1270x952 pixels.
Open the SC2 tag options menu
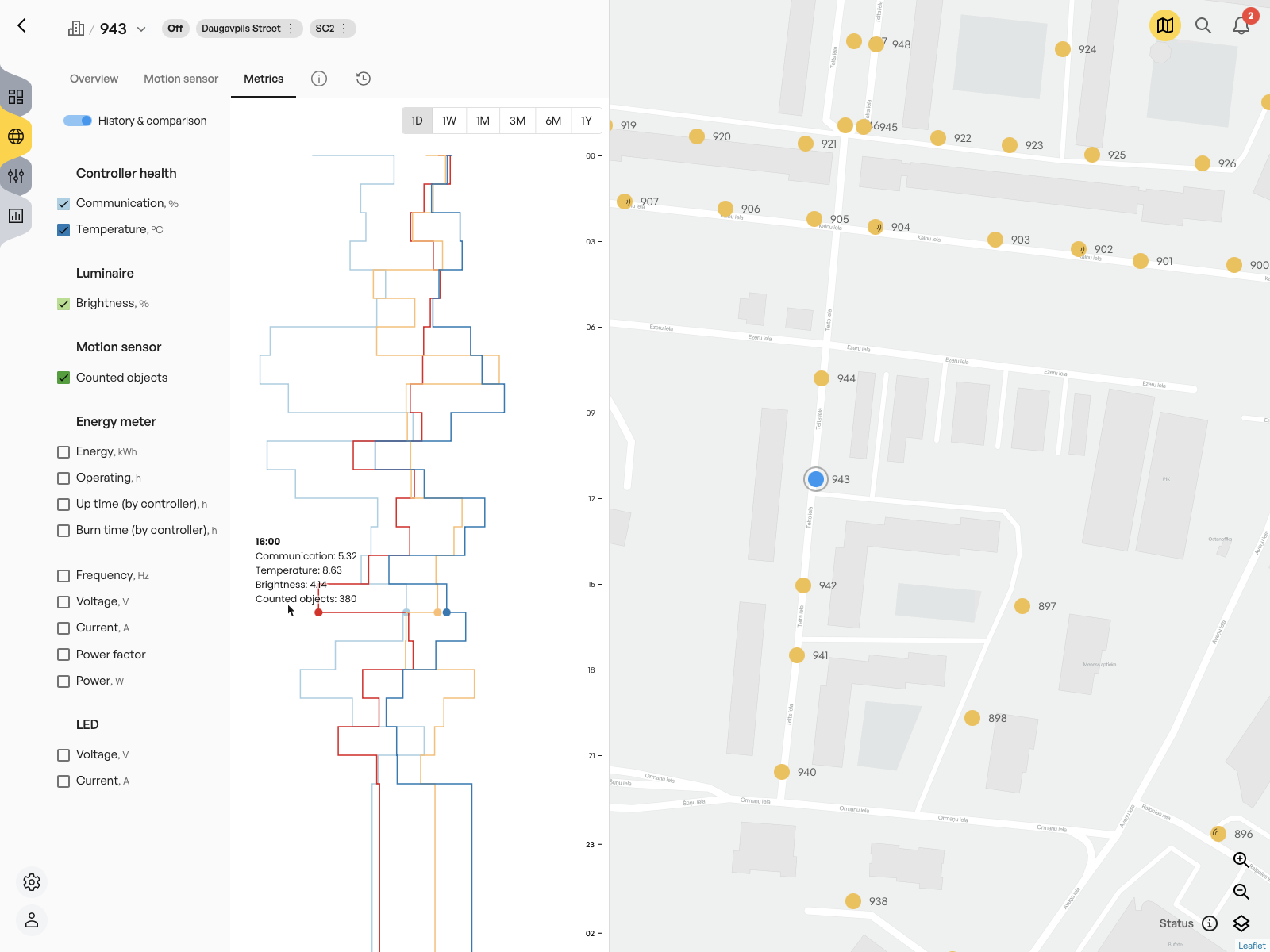point(344,28)
